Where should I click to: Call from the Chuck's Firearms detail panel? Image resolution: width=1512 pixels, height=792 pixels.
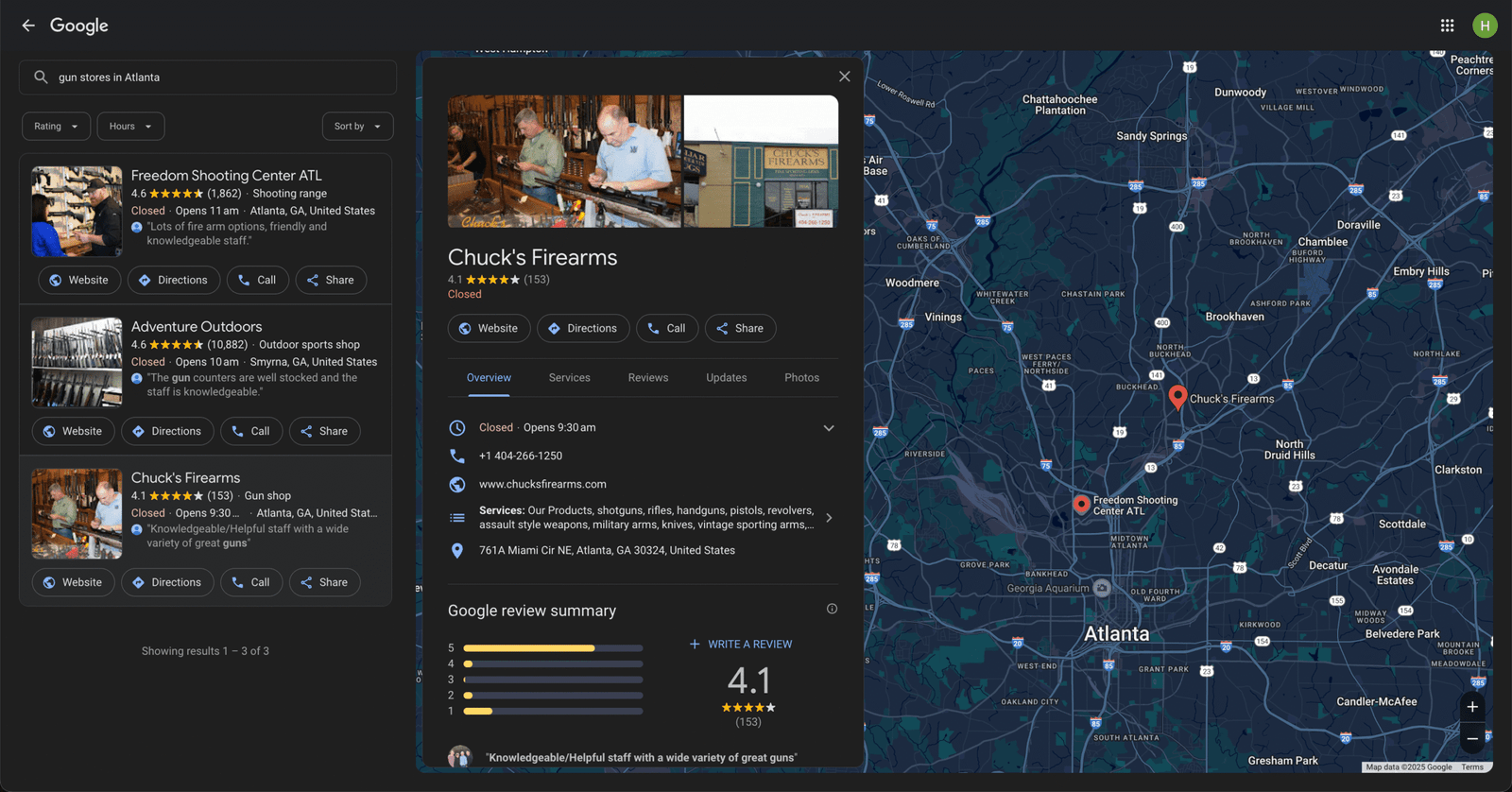pyautogui.click(x=667, y=328)
